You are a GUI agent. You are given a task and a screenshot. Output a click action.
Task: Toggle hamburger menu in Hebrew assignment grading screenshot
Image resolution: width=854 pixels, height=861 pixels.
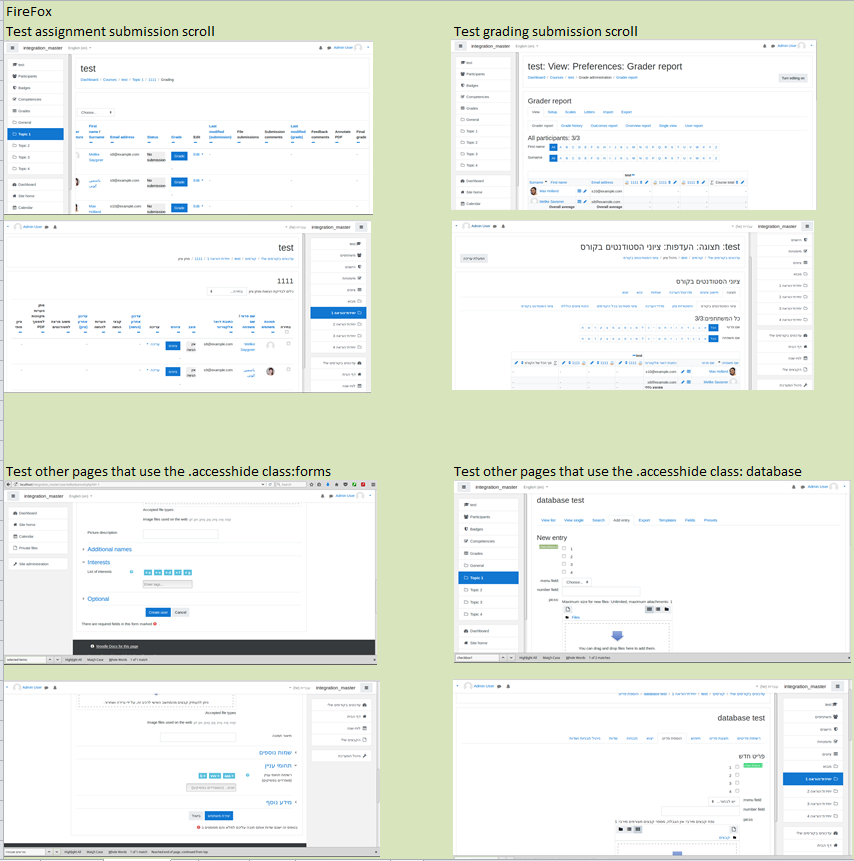point(361,227)
